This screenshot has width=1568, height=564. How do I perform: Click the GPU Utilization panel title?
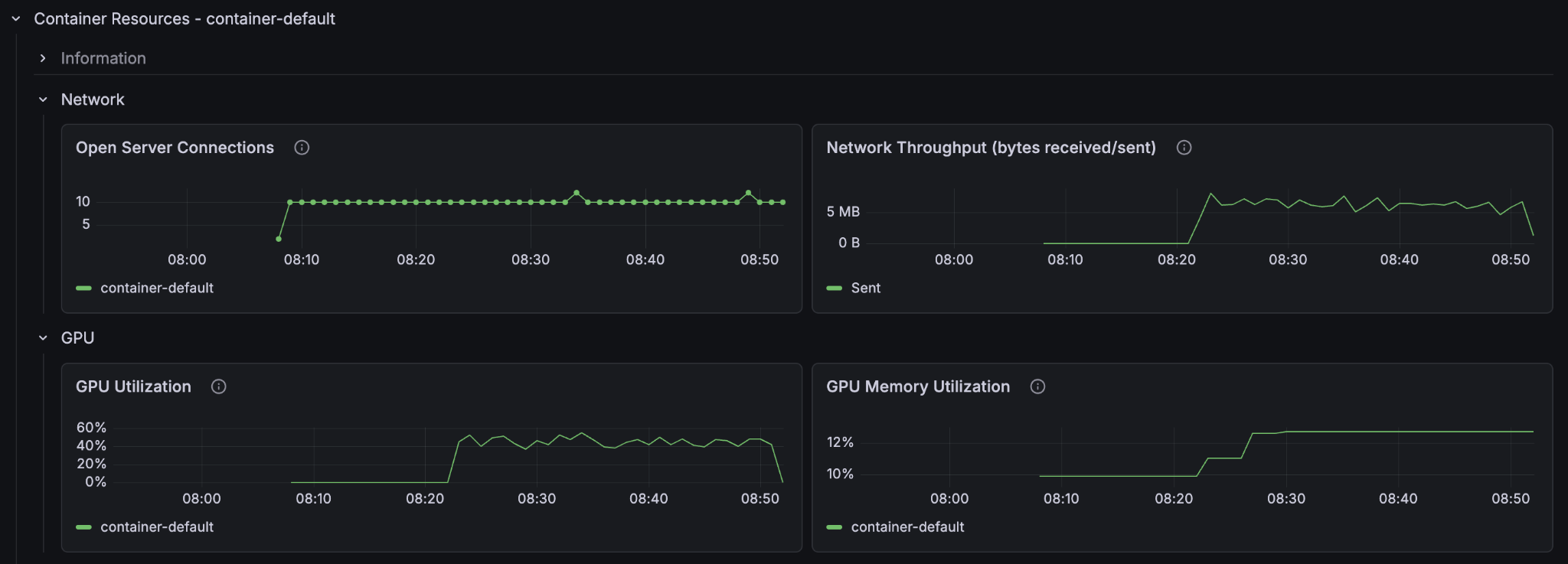133,386
